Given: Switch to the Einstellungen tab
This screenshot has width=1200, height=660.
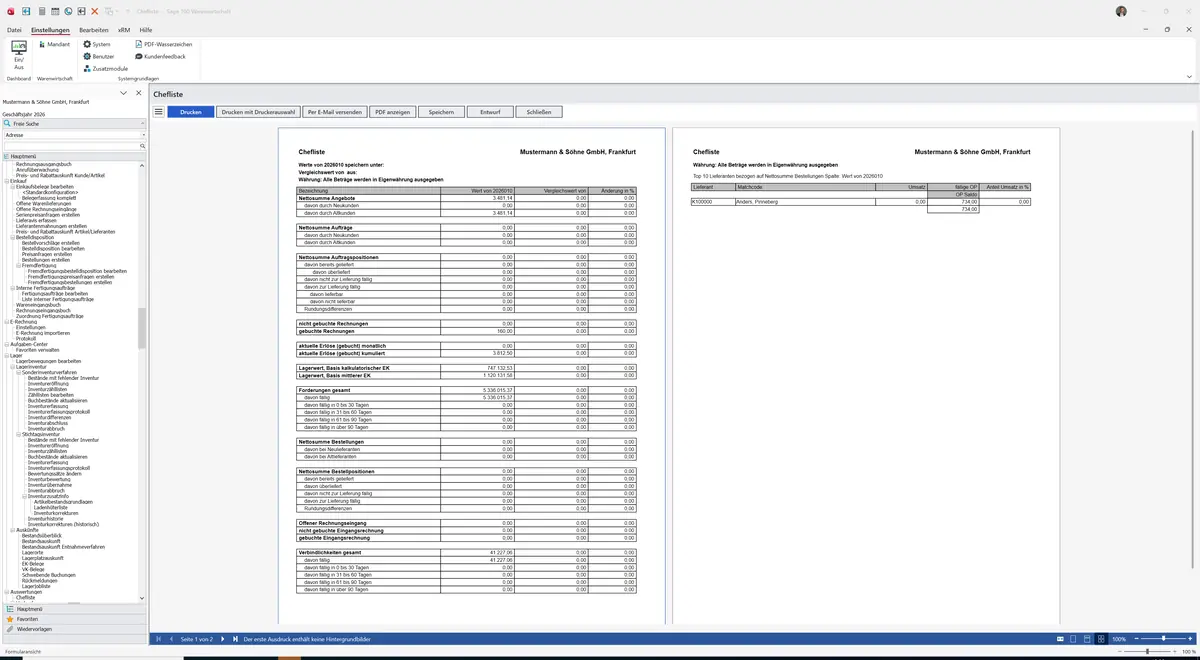Looking at the screenshot, I should click(50, 30).
